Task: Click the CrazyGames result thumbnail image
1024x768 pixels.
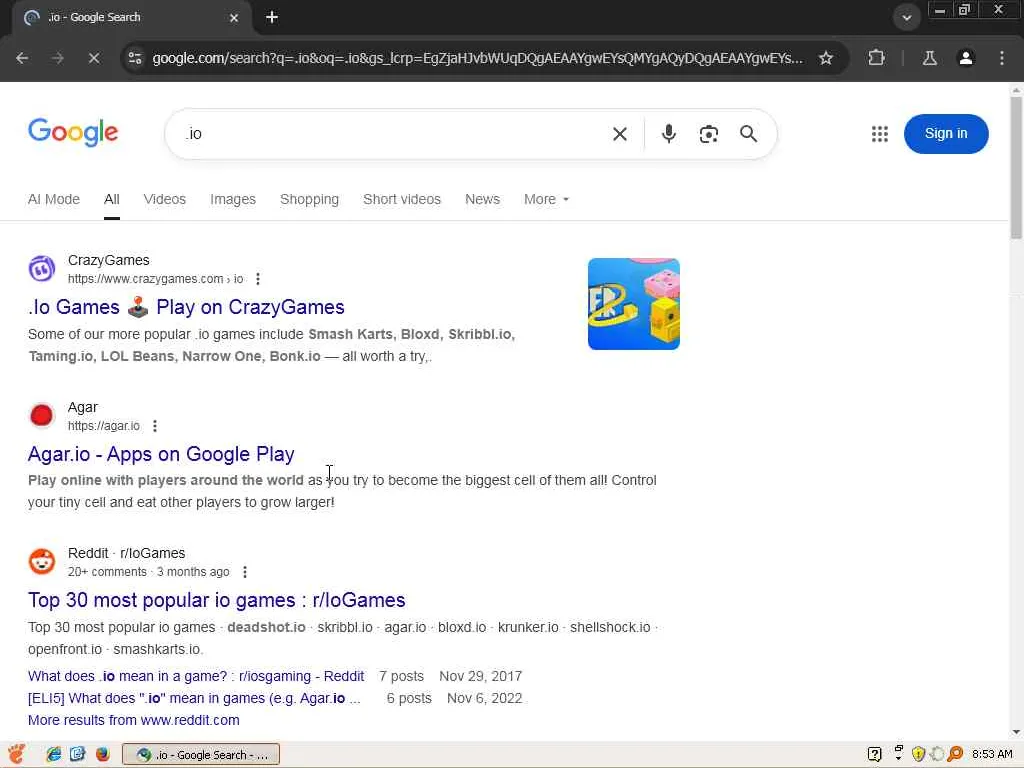Action: coord(633,304)
